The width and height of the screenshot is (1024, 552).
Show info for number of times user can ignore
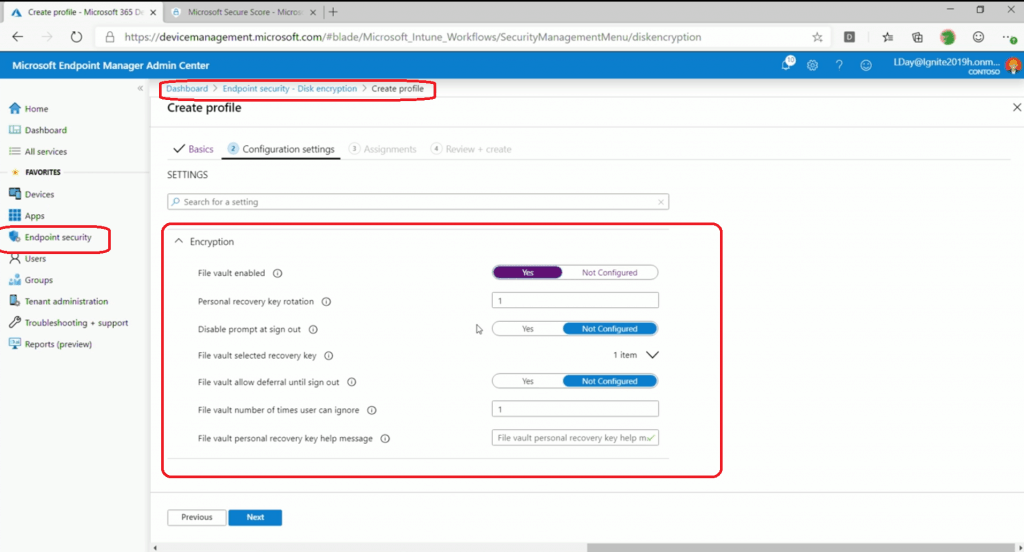[372, 410]
